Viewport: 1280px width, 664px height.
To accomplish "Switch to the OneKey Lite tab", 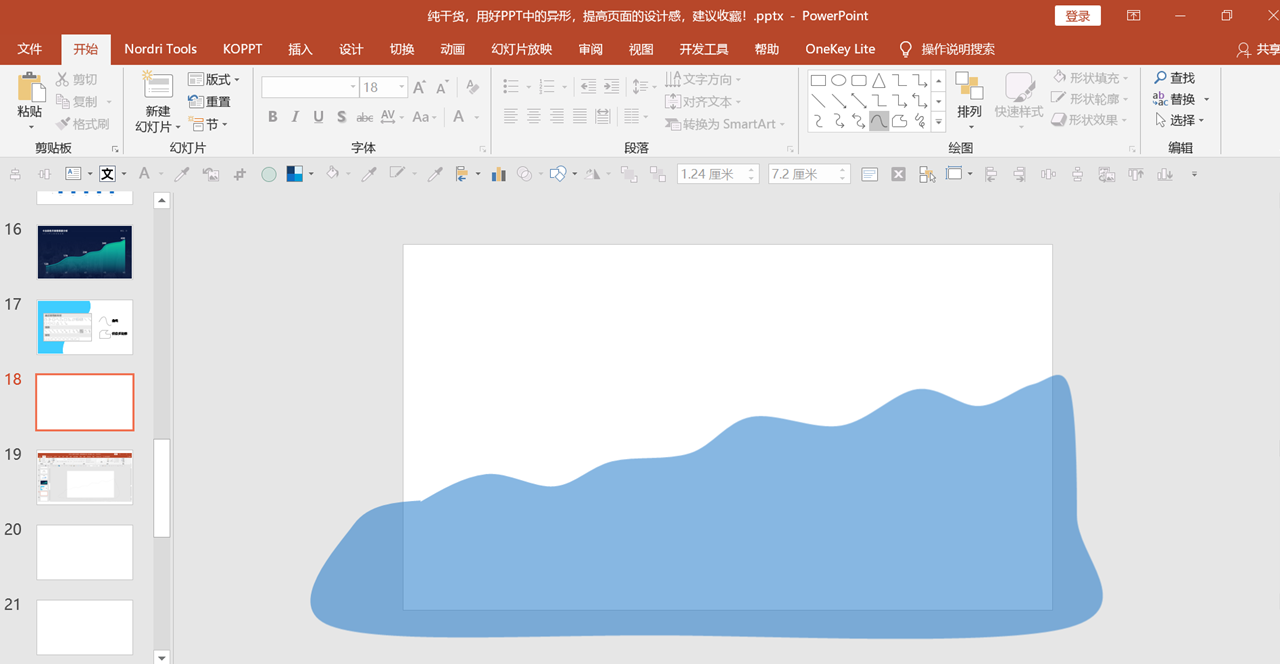I will (x=840, y=49).
